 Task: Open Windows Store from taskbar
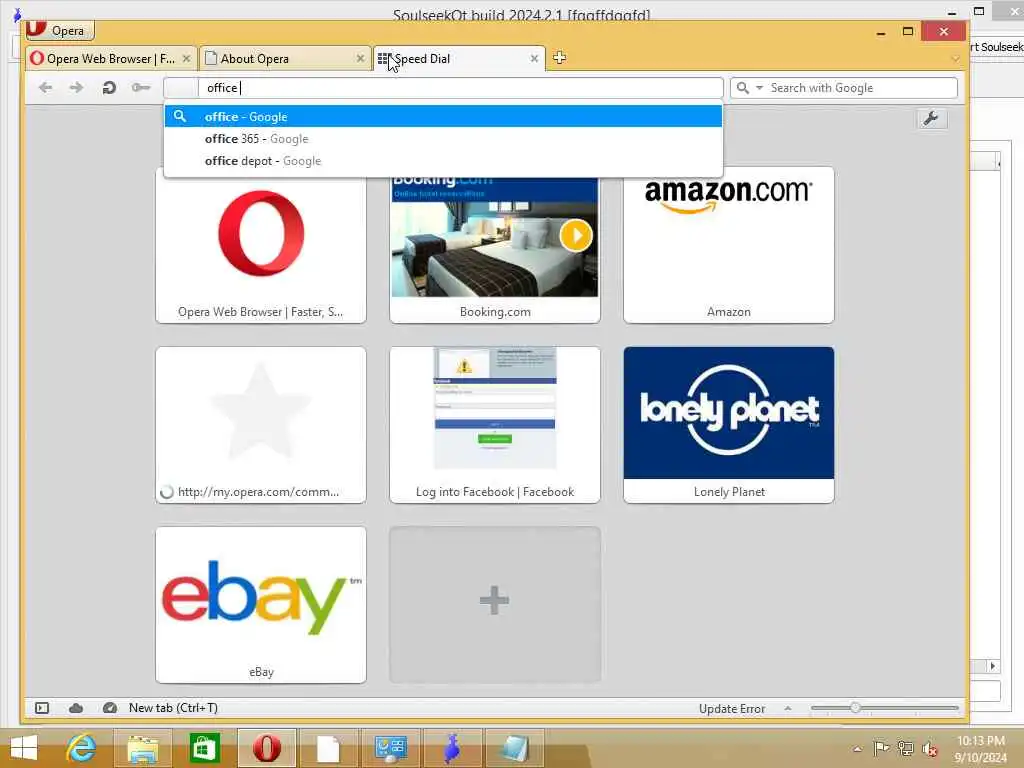pyautogui.click(x=204, y=748)
